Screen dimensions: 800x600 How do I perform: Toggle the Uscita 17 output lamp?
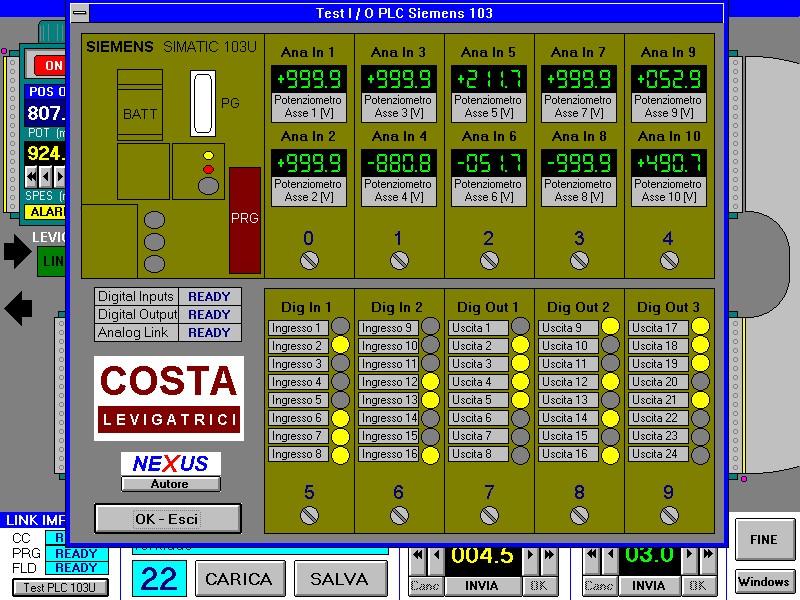[701, 327]
